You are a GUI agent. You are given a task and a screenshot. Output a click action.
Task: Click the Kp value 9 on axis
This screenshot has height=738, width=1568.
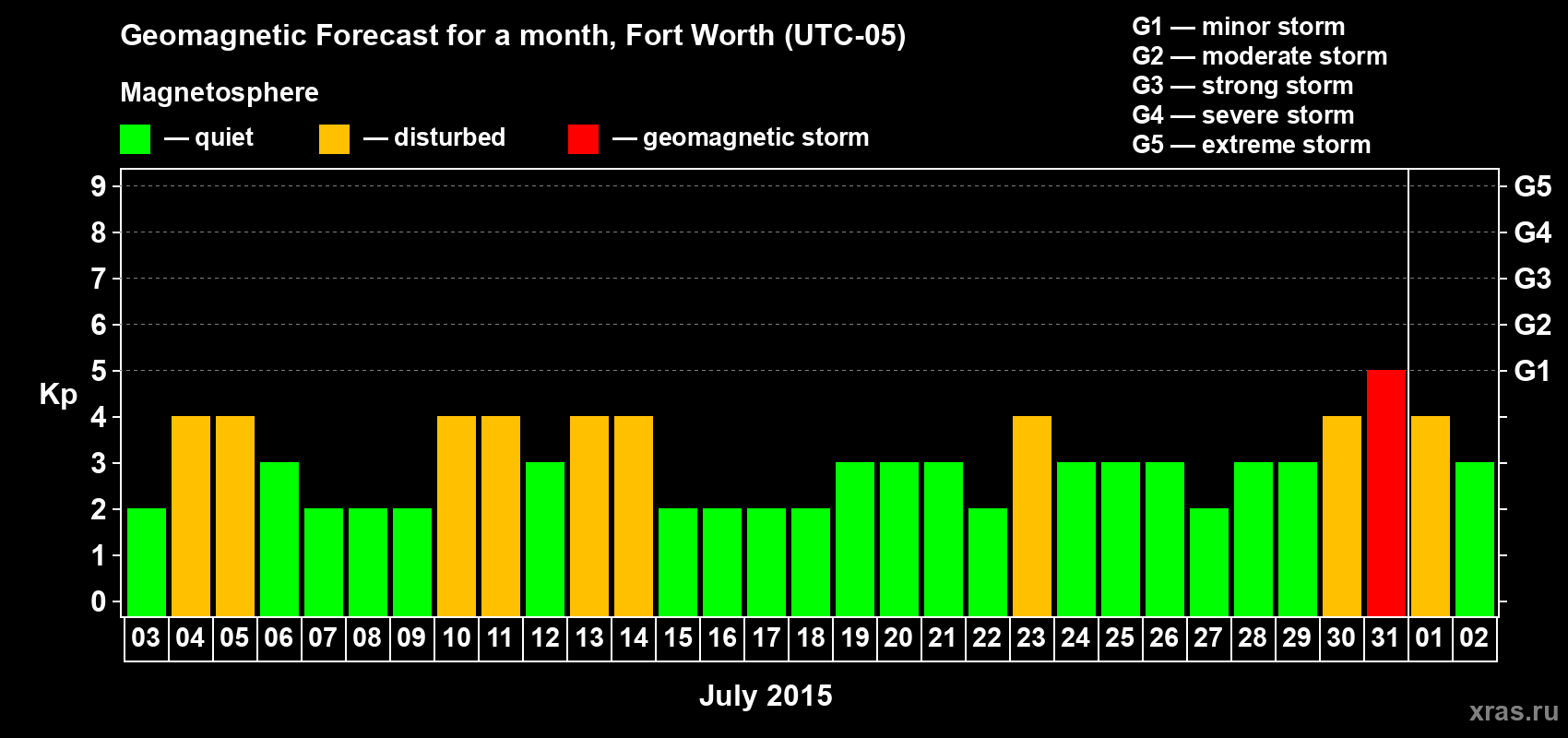(99, 186)
